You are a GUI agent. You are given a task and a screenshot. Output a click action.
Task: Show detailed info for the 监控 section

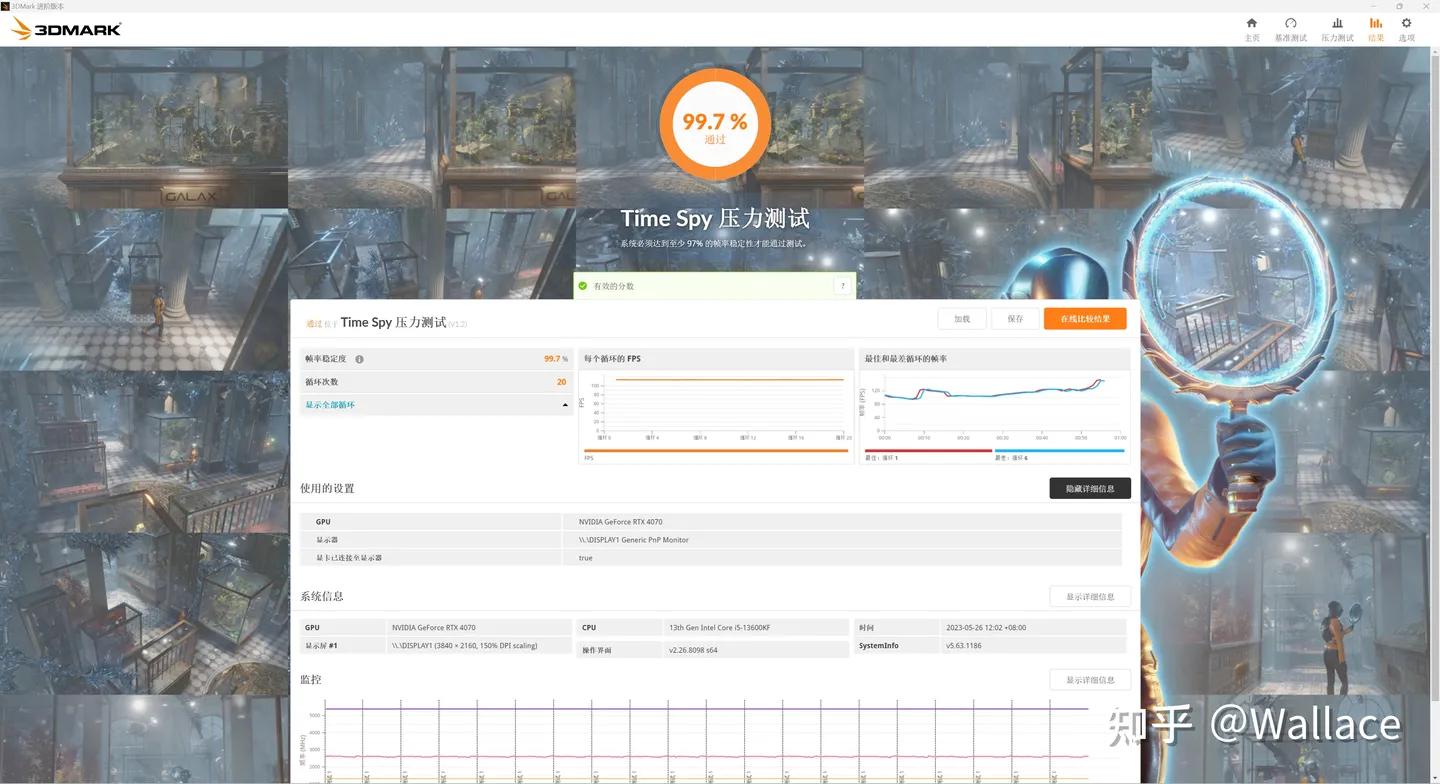point(1089,679)
